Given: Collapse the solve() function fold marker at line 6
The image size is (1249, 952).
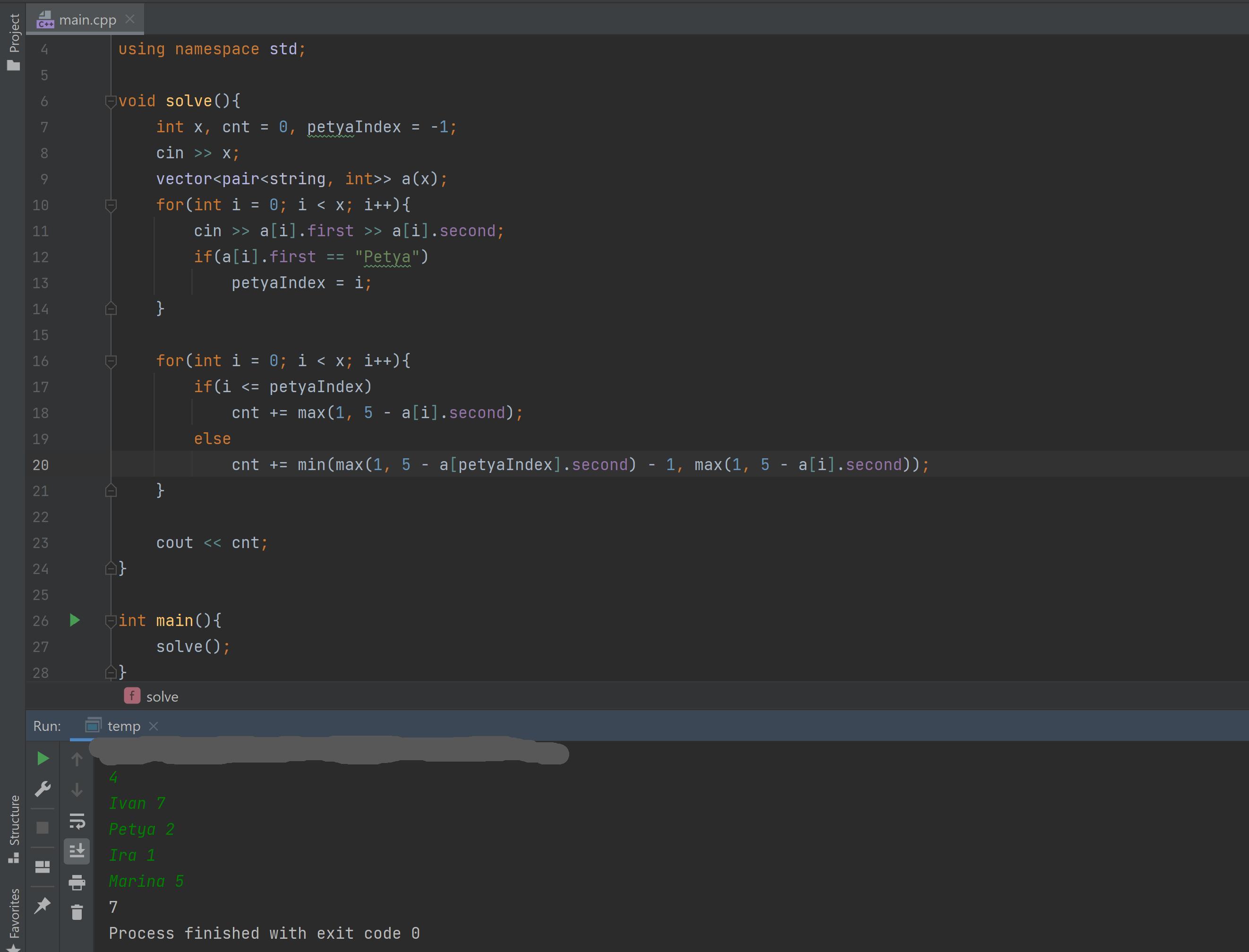Looking at the screenshot, I should coord(111,102).
